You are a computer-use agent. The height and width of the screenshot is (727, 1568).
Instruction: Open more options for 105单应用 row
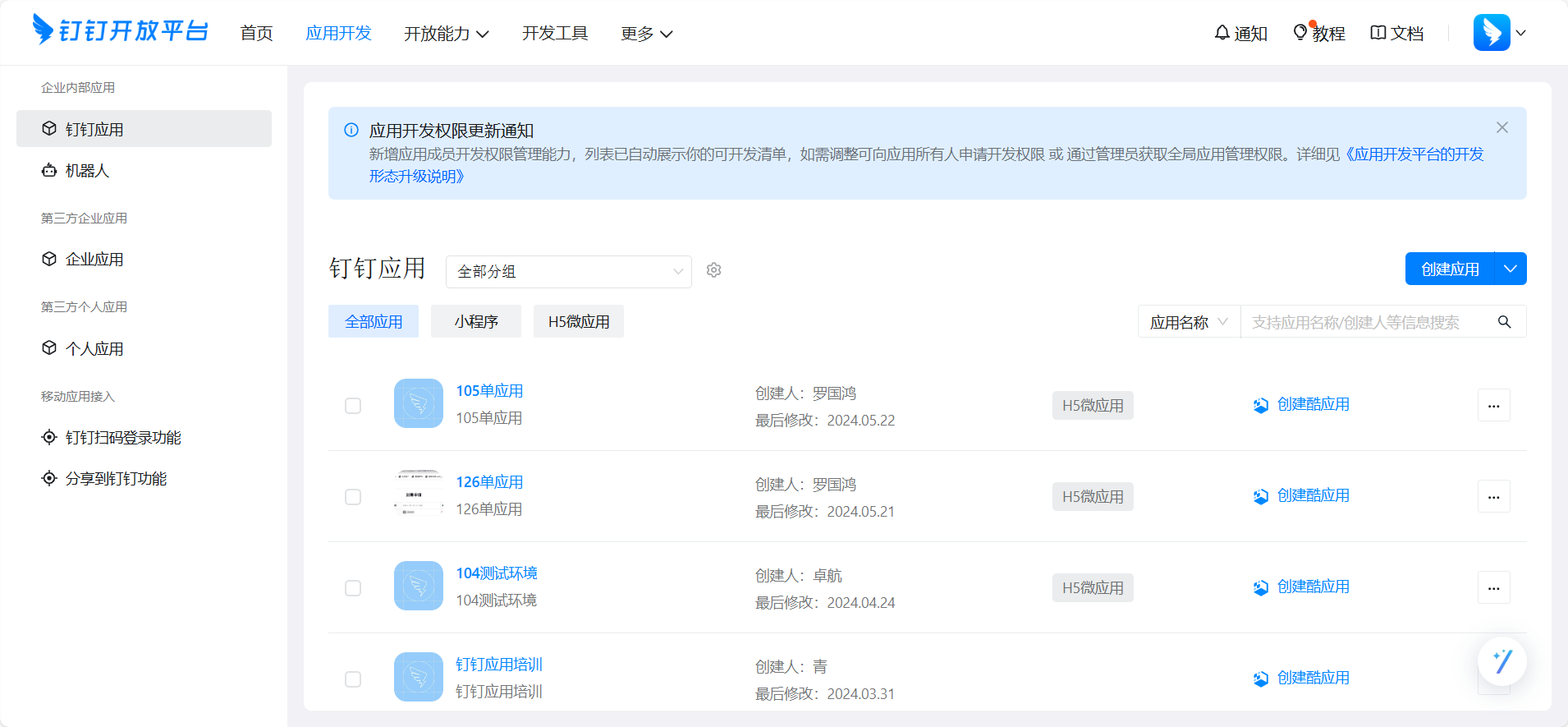tap(1494, 405)
